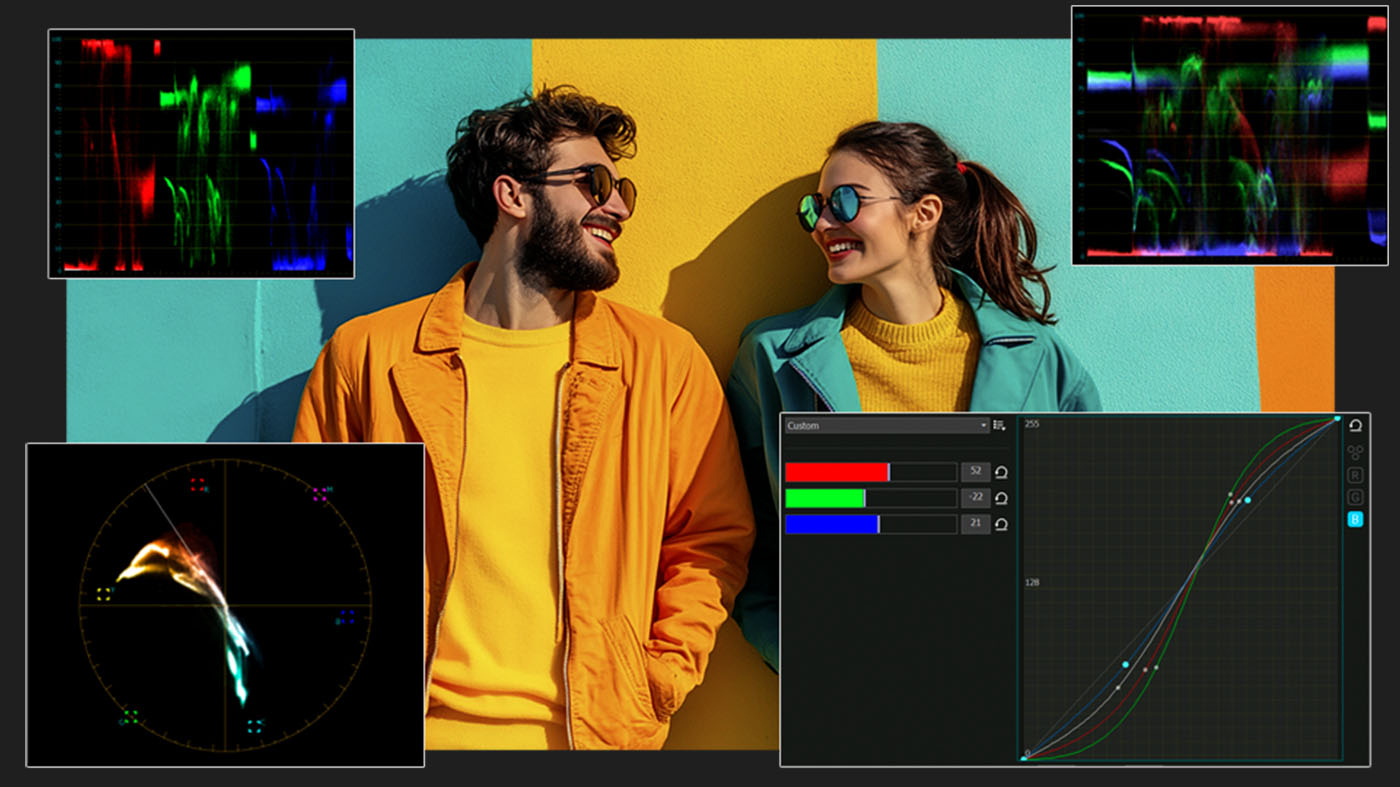Click the RGB parade scope panel
The height and width of the screenshot is (787, 1400).
tap(201, 153)
